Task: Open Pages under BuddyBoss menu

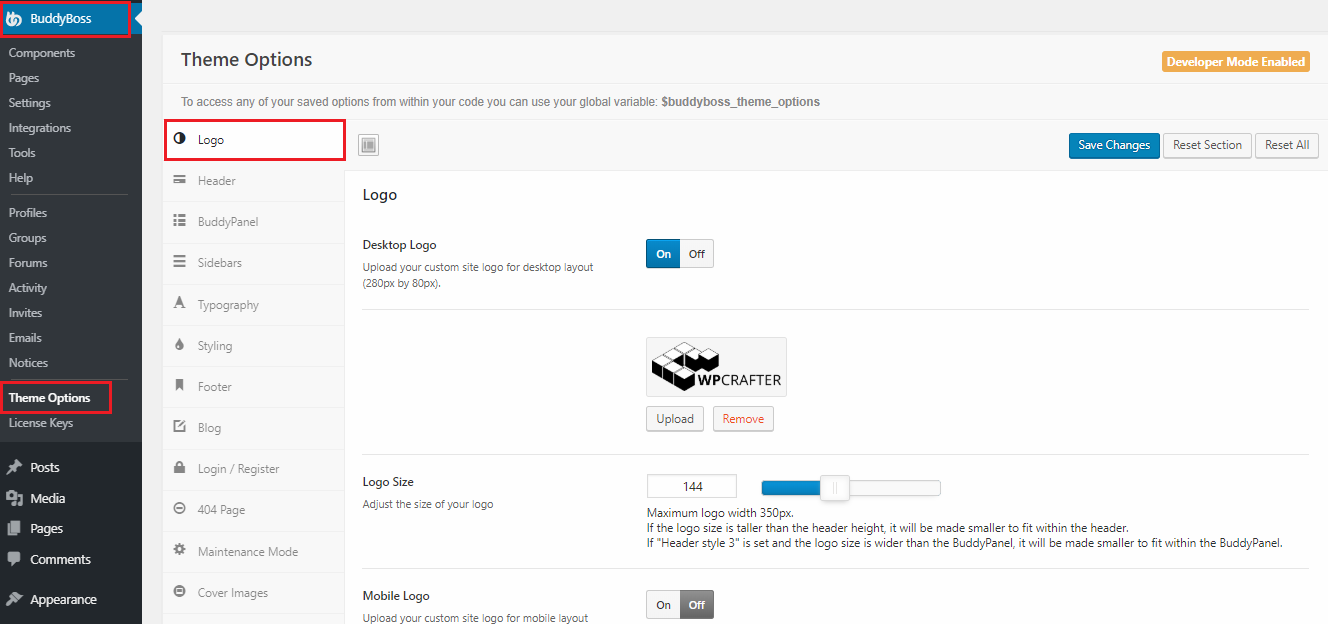Action: (x=24, y=78)
